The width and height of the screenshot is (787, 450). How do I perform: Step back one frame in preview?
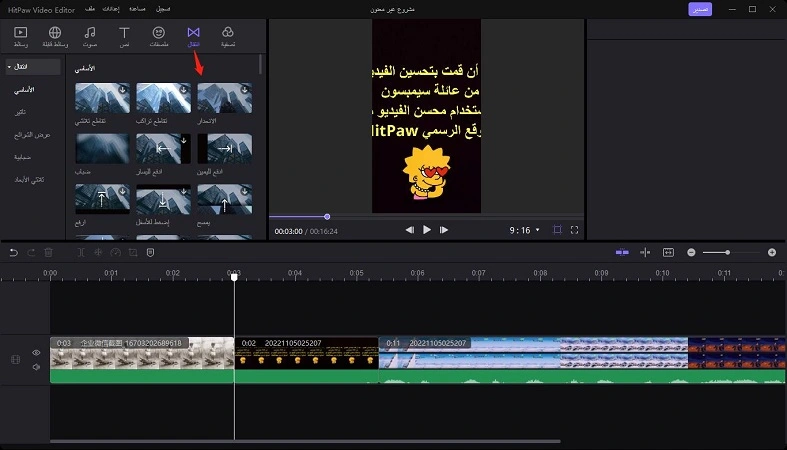coord(410,230)
